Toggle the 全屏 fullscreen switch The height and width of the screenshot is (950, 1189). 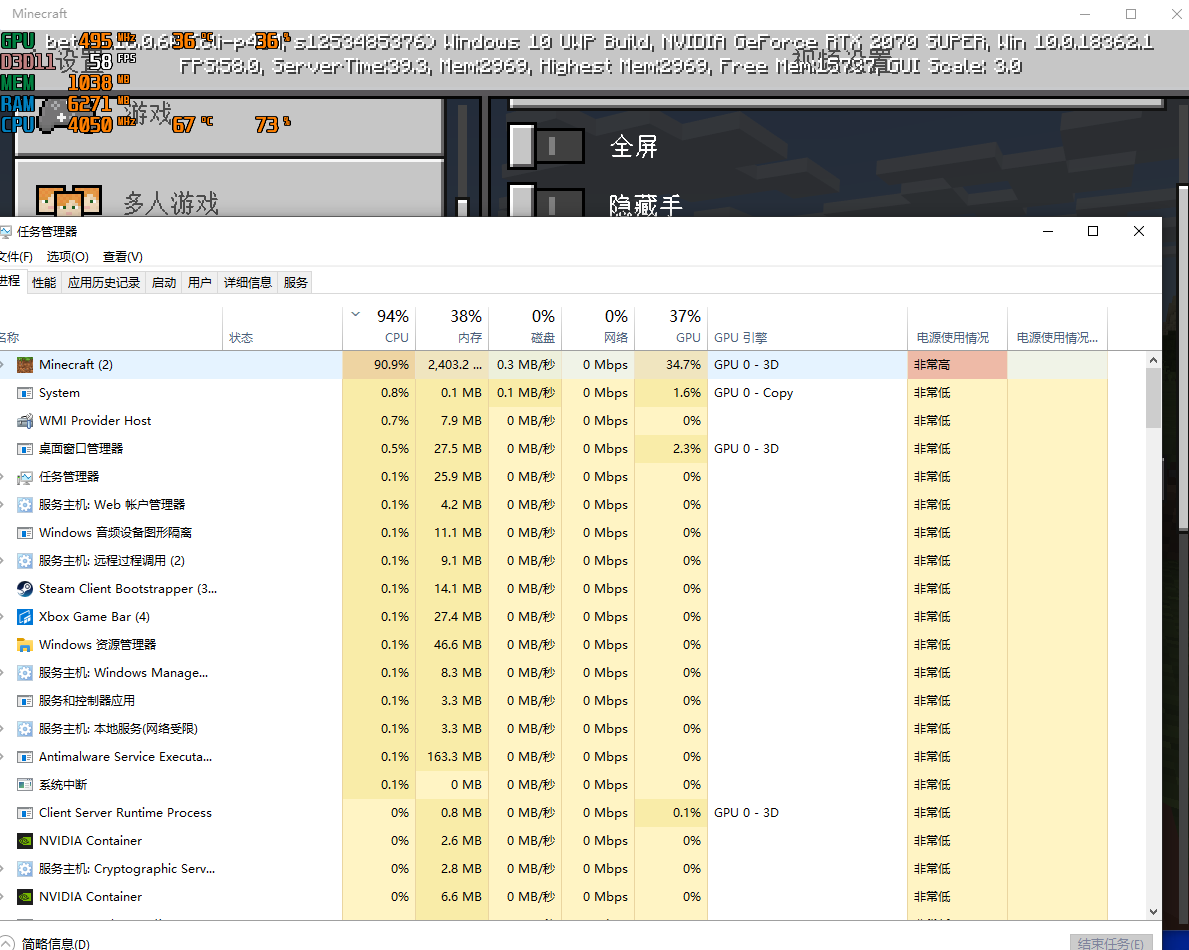(545, 146)
